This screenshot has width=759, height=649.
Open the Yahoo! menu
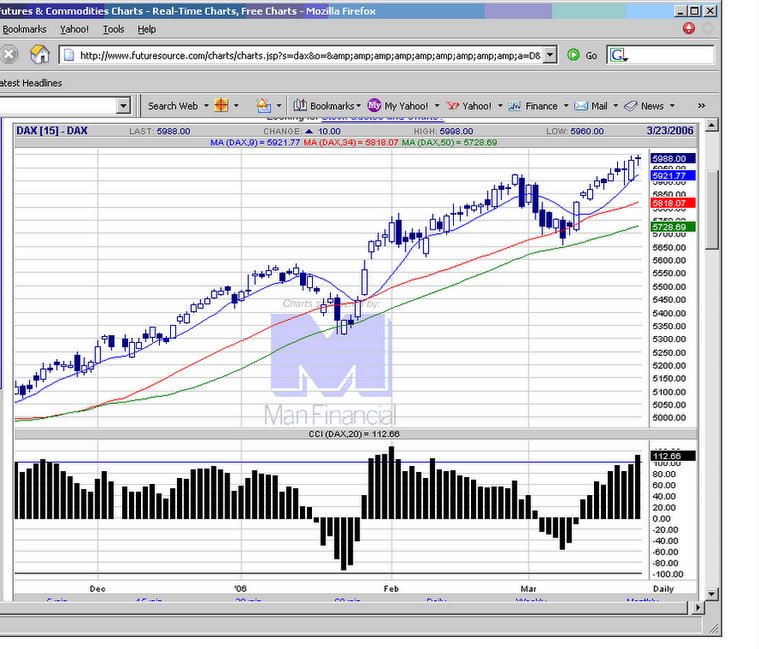point(74,30)
